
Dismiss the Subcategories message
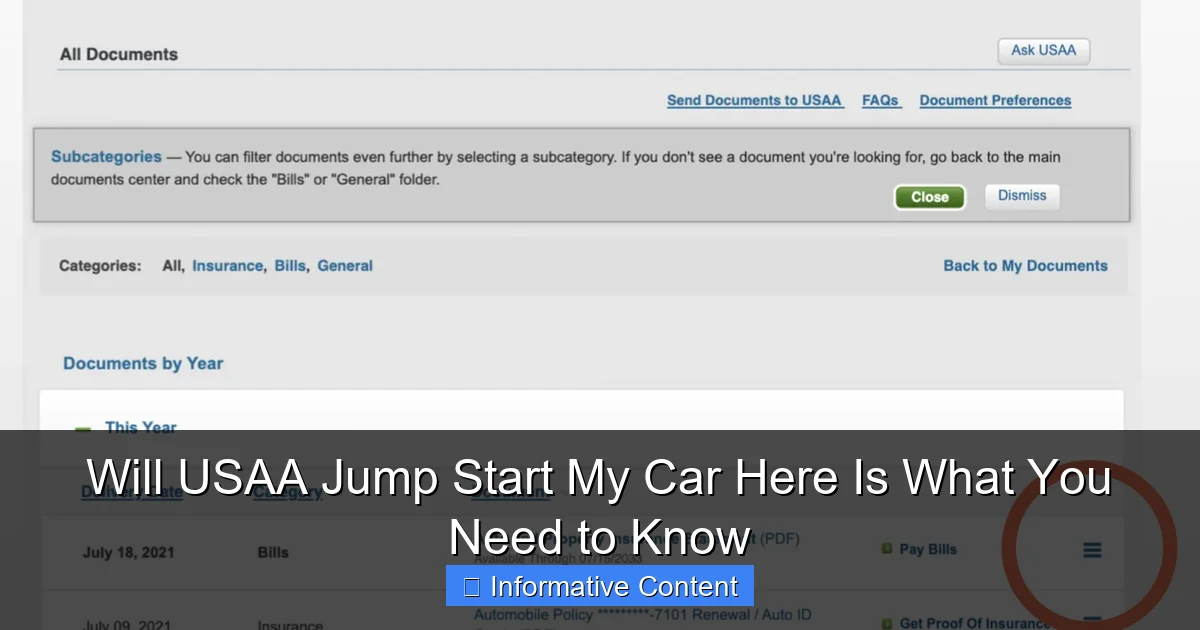pos(1021,196)
